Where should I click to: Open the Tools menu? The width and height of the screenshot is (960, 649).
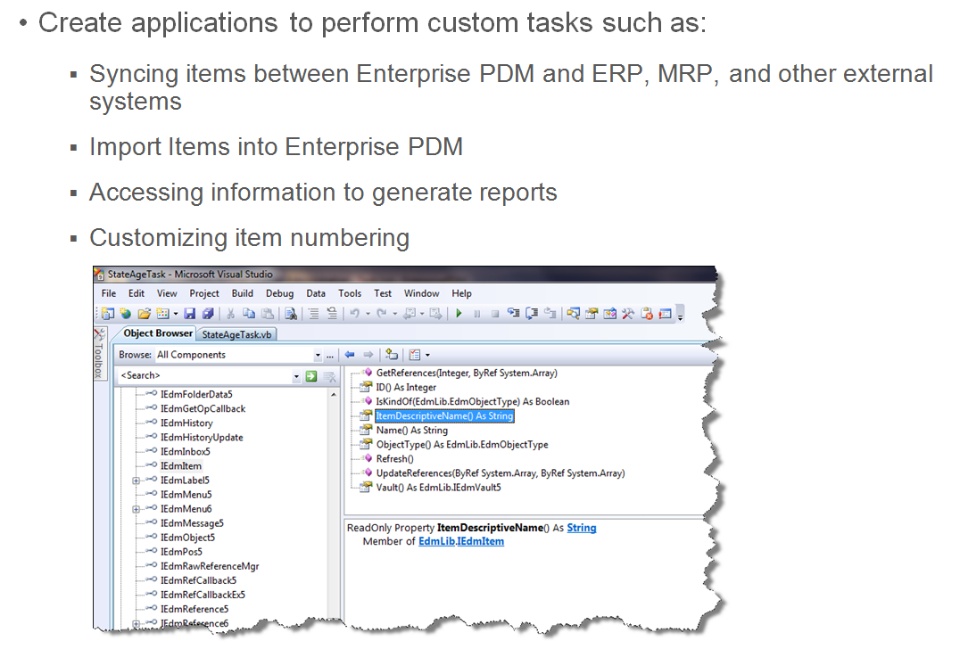pyautogui.click(x=350, y=293)
